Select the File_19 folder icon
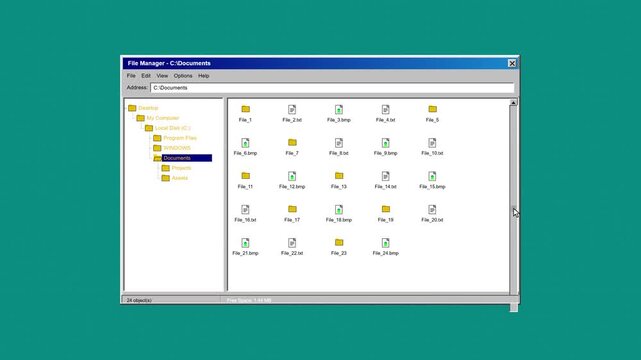Screen dimensions: 641x360 pos(385,209)
